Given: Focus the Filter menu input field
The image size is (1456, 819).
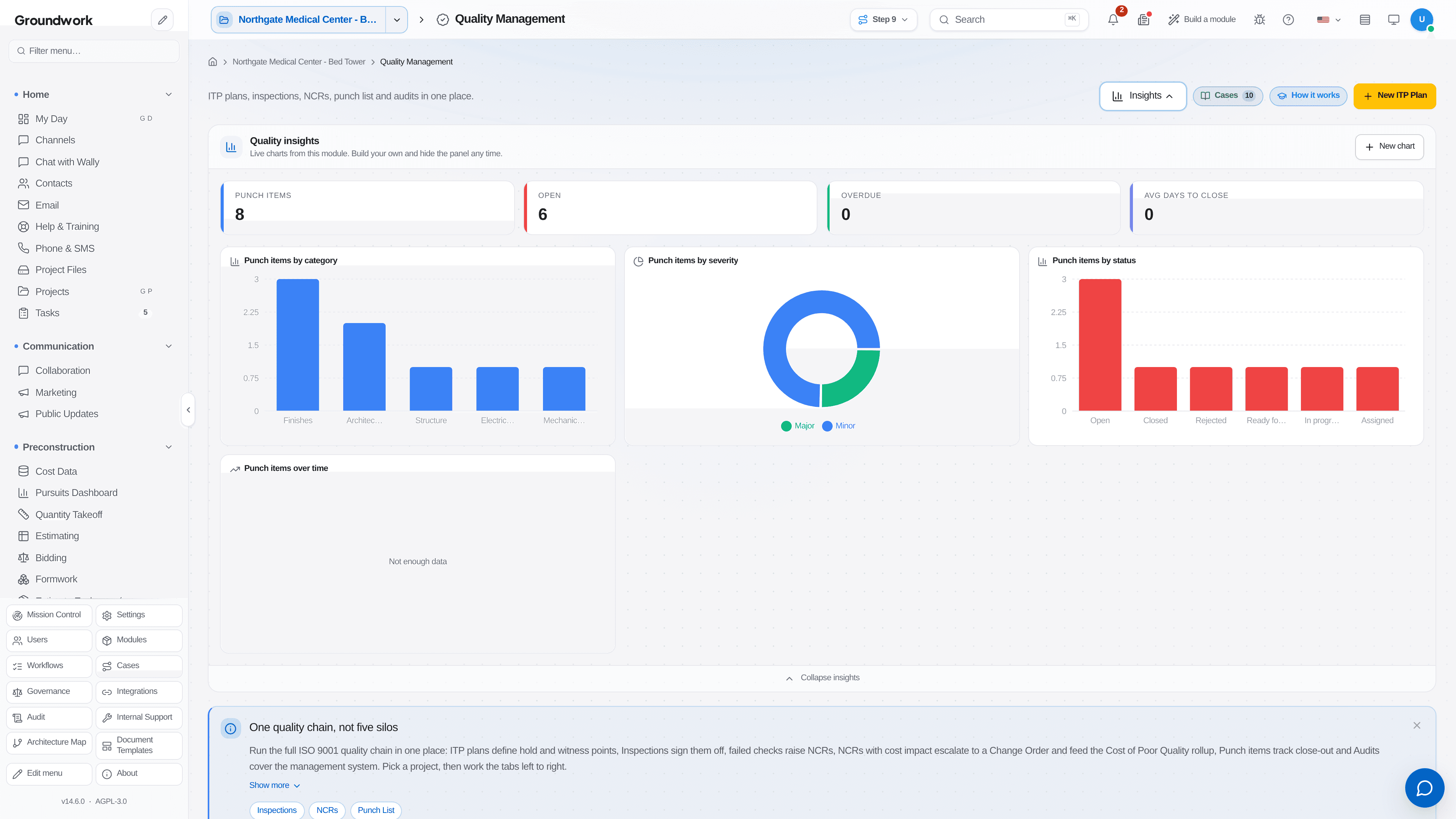Looking at the screenshot, I should (94, 51).
